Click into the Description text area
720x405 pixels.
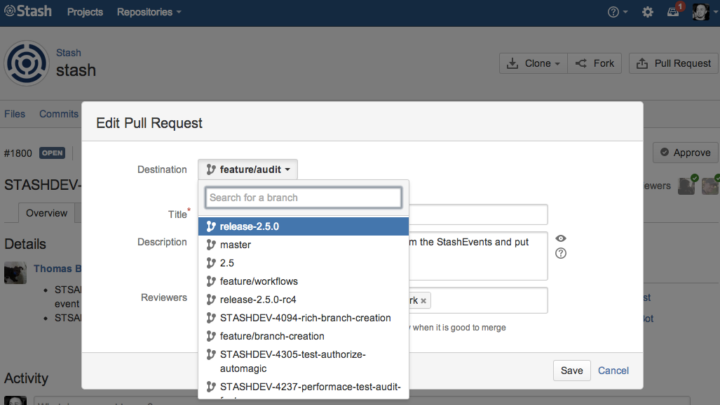[478, 256]
